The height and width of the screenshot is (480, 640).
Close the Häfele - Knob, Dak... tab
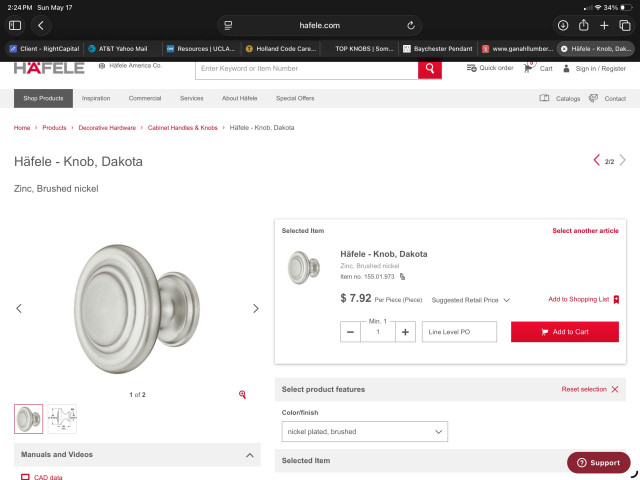tap(564, 49)
